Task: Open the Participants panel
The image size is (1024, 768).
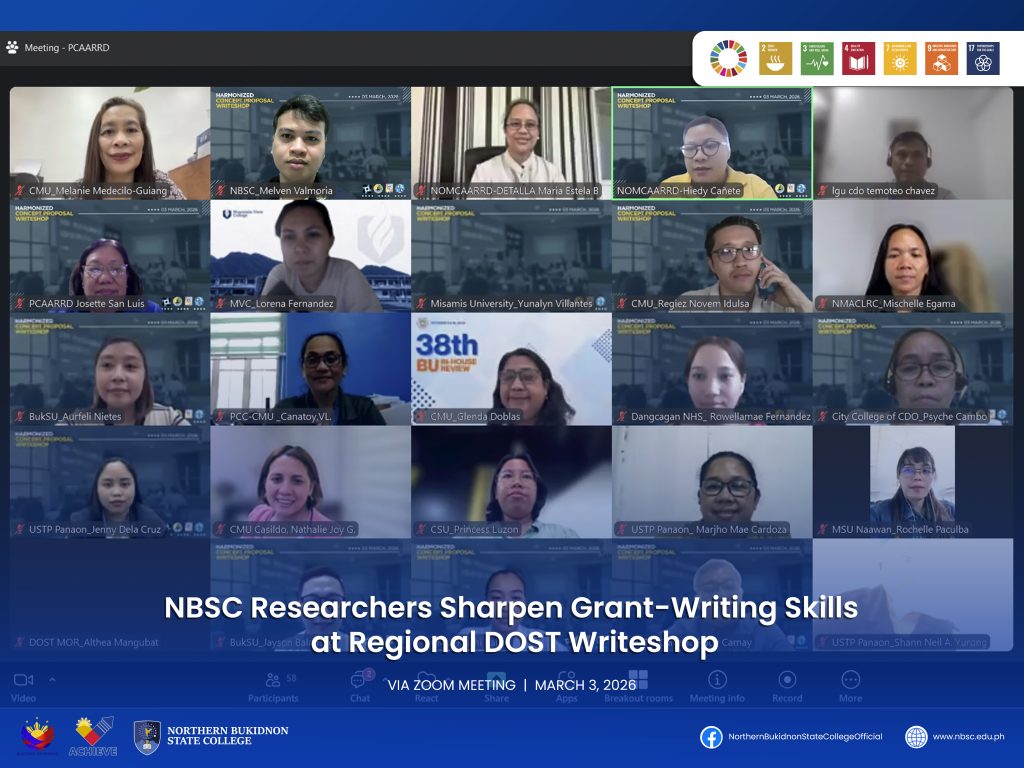Action: [273, 686]
